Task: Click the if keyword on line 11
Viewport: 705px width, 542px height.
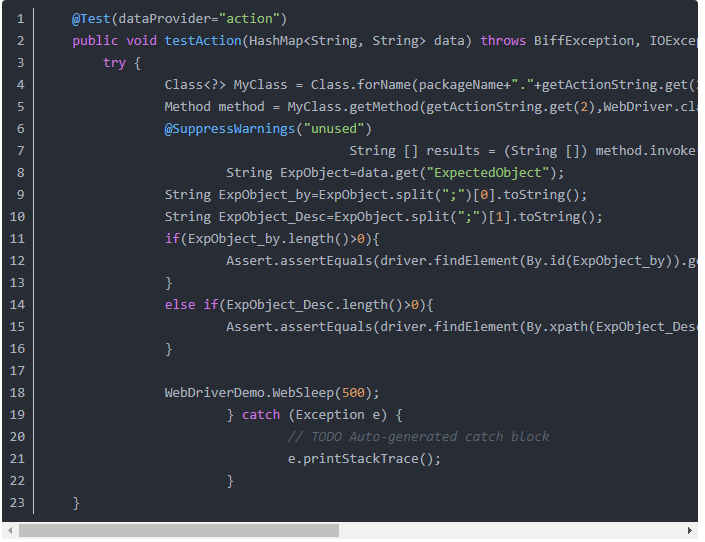Action: pyautogui.click(x=172, y=239)
